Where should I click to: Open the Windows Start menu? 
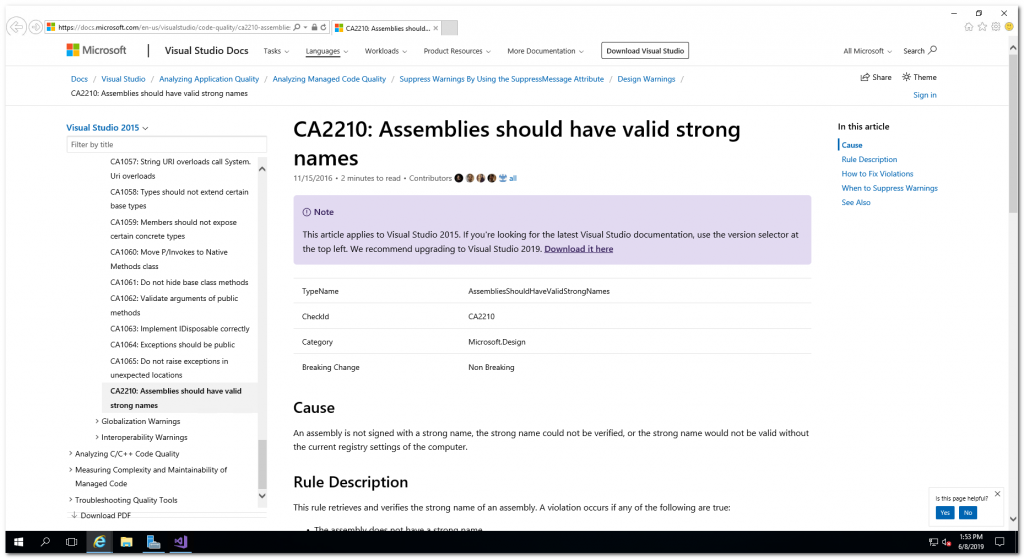[18, 542]
